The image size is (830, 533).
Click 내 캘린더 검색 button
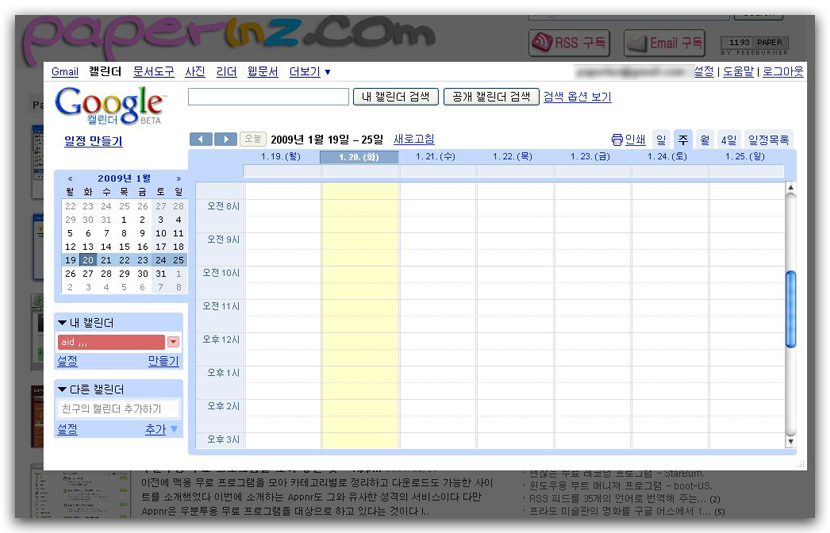click(395, 97)
